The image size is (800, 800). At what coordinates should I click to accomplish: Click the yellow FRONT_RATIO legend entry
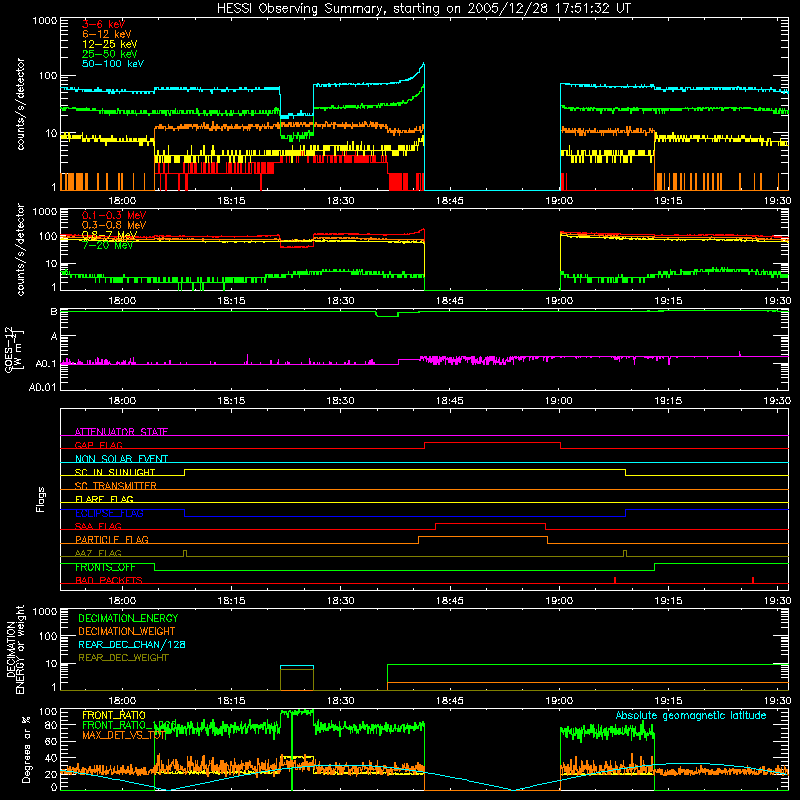pyautogui.click(x=114, y=715)
